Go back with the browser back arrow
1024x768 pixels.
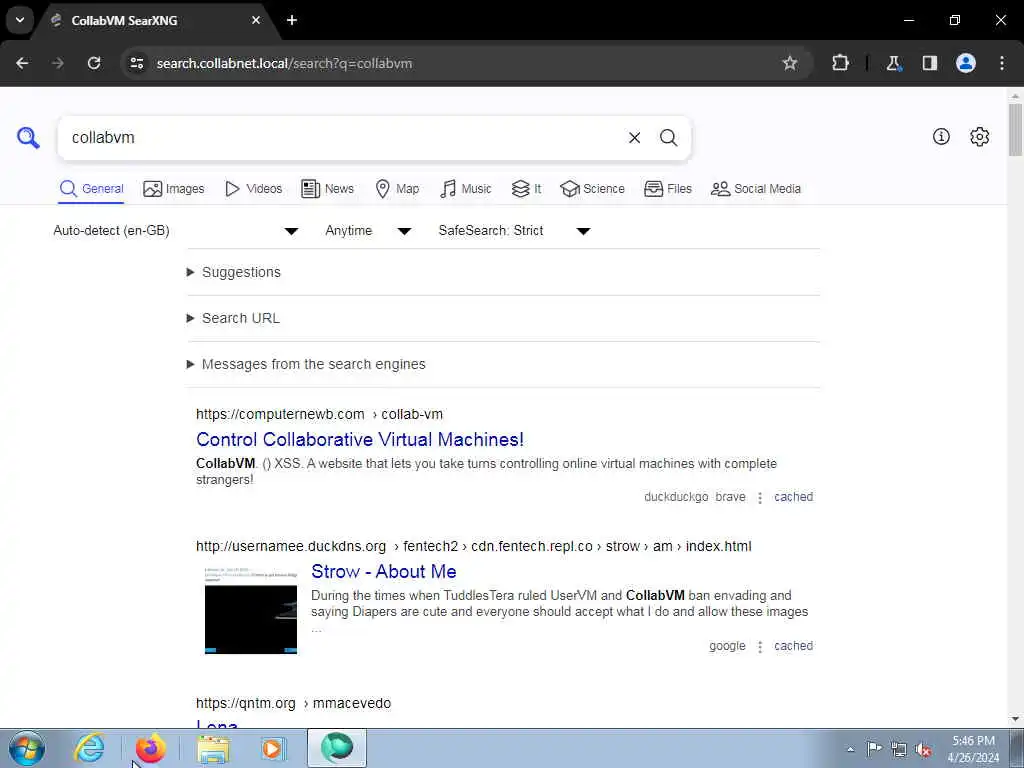(x=22, y=63)
